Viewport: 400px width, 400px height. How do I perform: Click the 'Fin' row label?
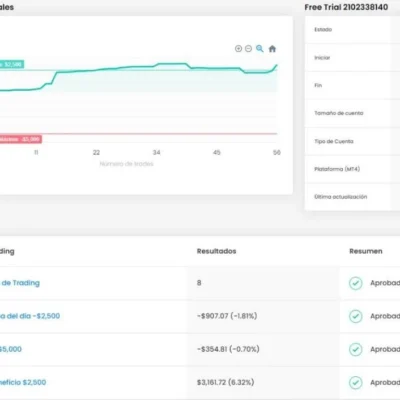tap(318, 85)
